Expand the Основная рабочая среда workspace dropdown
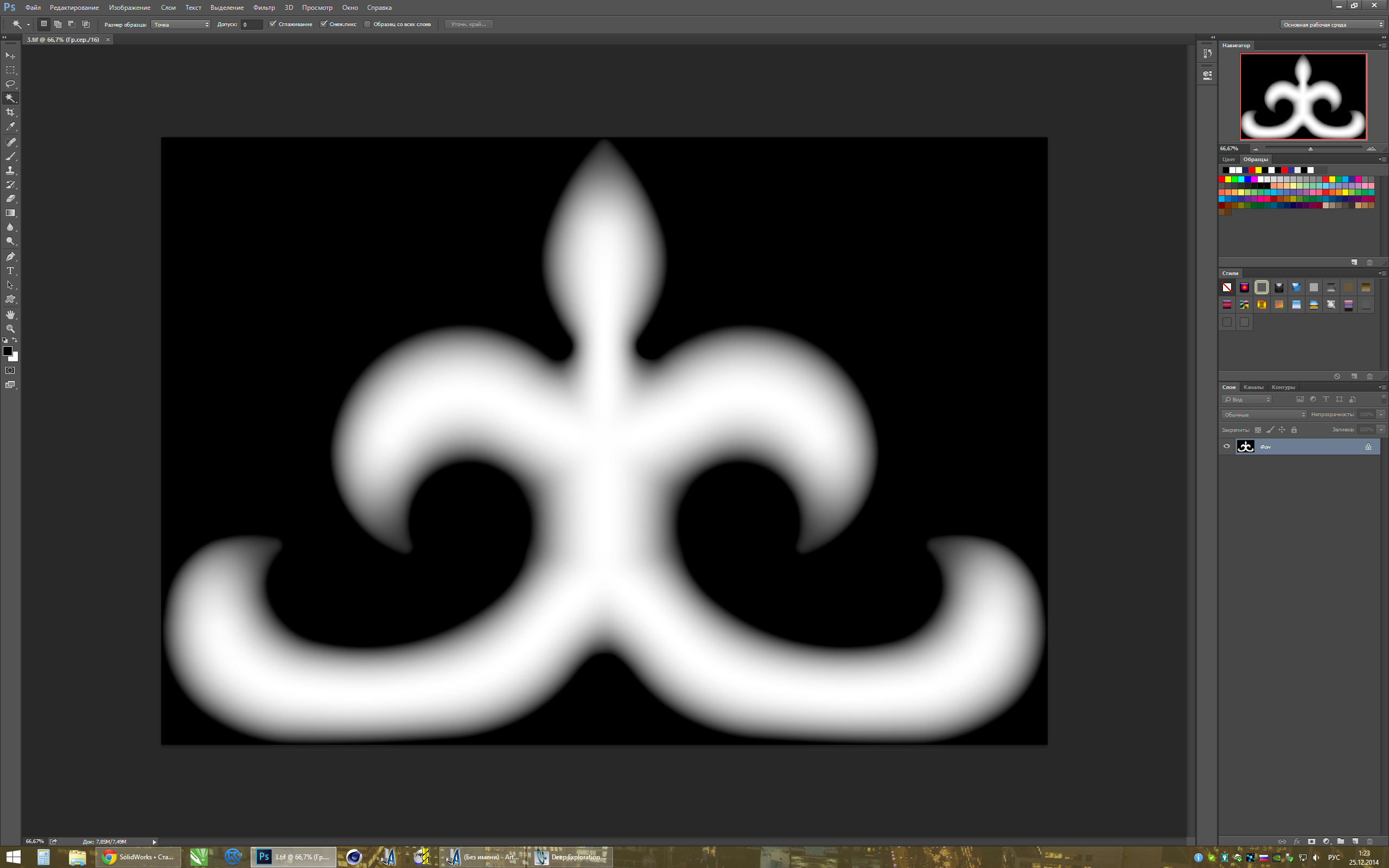This screenshot has height=868, width=1389. click(x=1333, y=25)
